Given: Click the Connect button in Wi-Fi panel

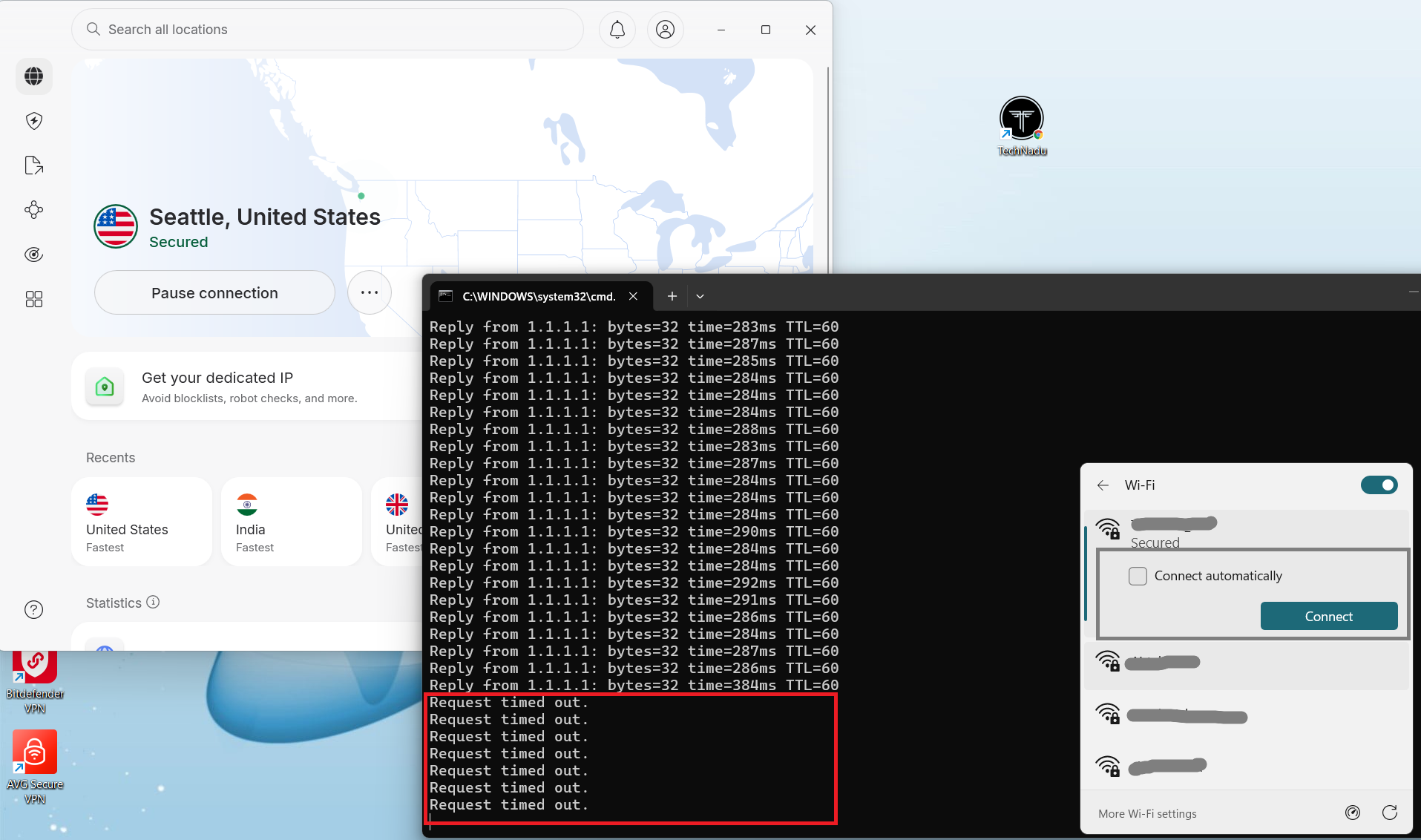Looking at the screenshot, I should tap(1329, 616).
